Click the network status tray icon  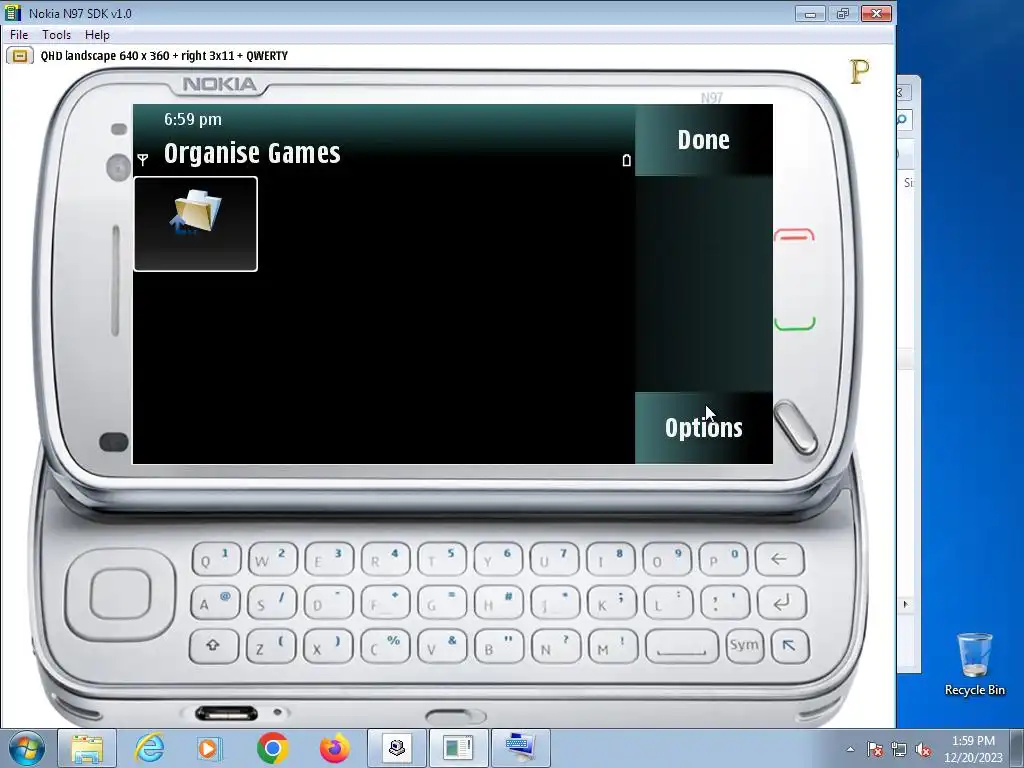coord(899,750)
